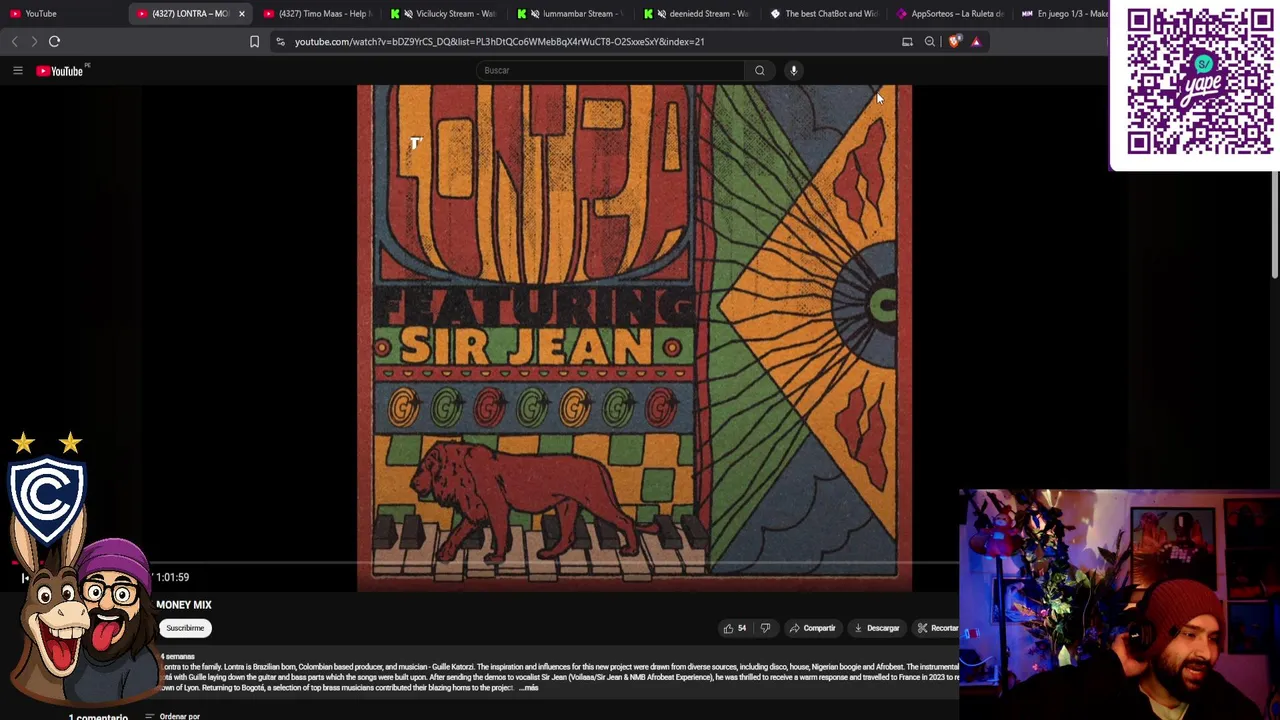Switch to The best ChatBot tab
This screenshot has width=1280, height=720.
(823, 13)
